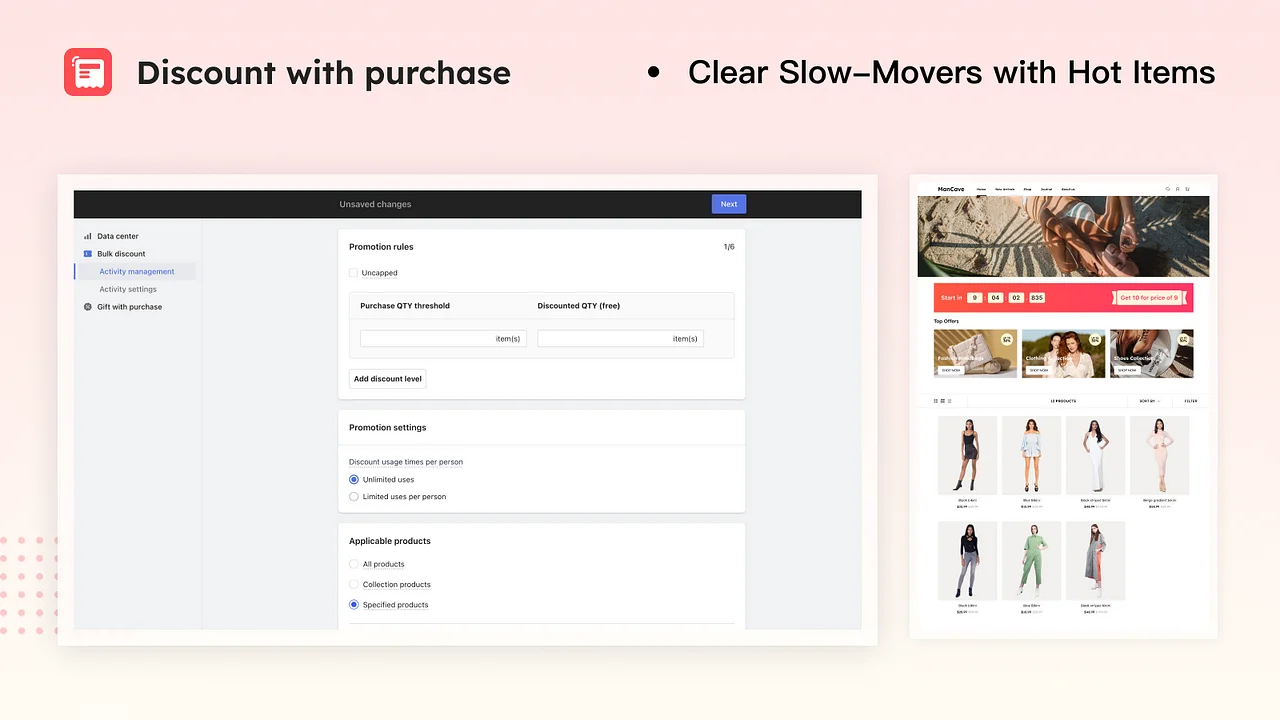The image size is (1280, 720).
Task: Select Limited uses per person
Action: 354,496
